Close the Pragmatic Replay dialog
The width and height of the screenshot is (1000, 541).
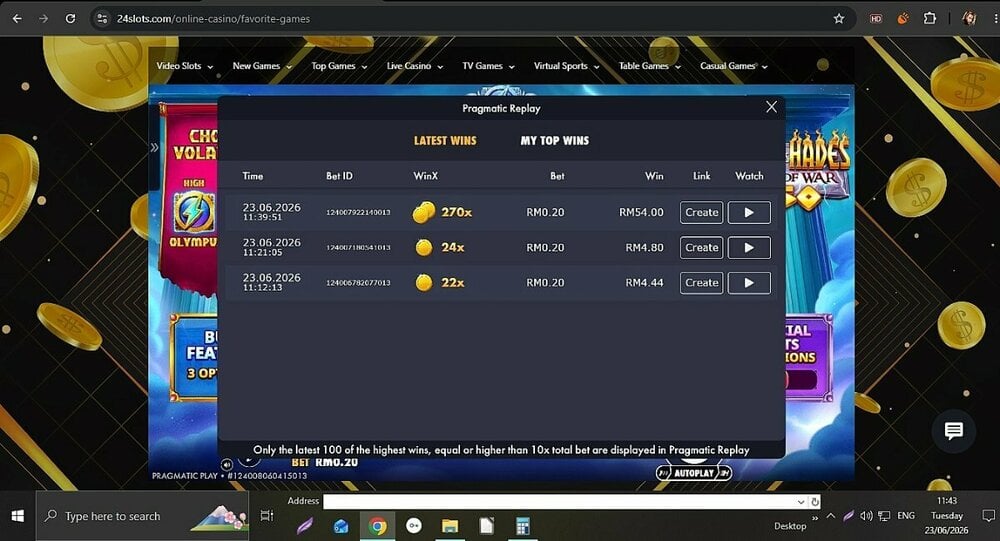[x=771, y=107]
